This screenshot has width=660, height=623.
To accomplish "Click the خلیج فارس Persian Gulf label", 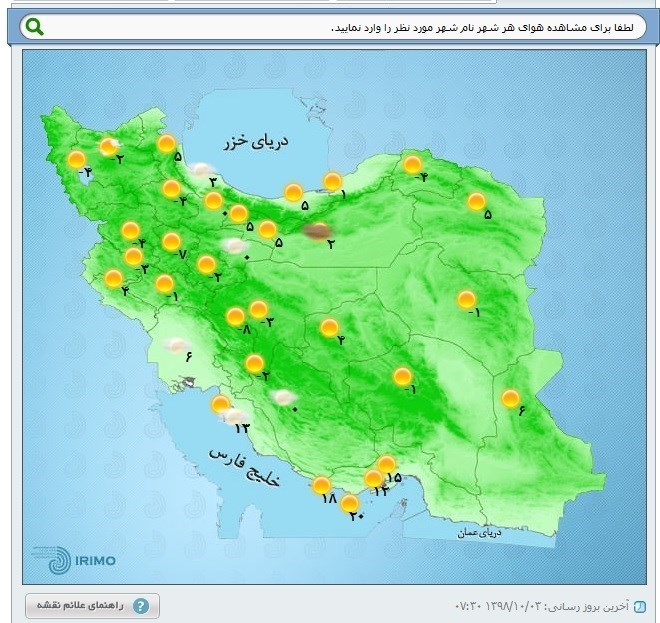I will 245,469.
